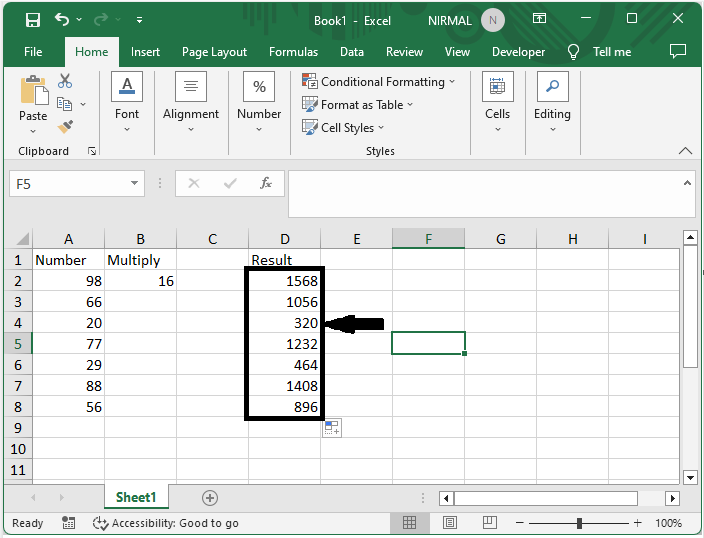The image size is (704, 538).
Task: Click the Redo arrow icon
Action: click(x=101, y=19)
